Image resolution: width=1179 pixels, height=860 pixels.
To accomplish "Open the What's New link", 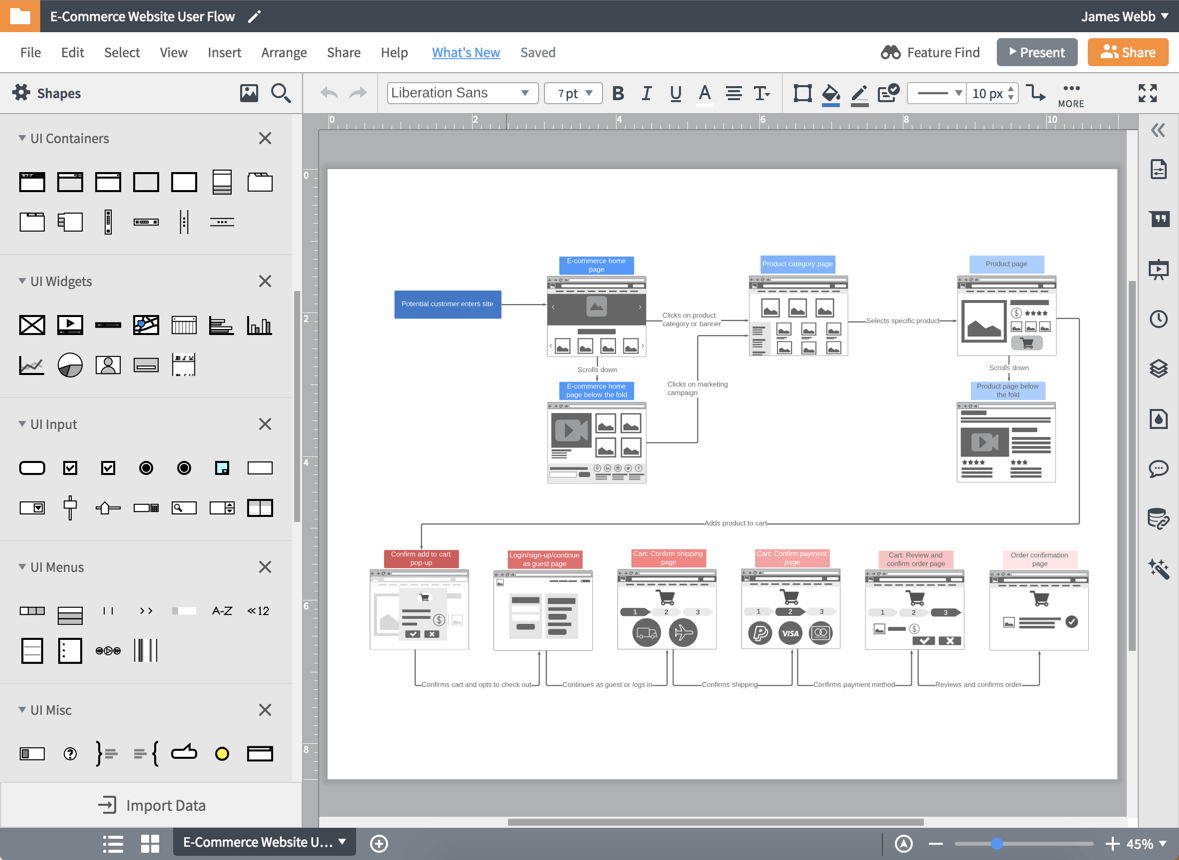I will point(466,52).
